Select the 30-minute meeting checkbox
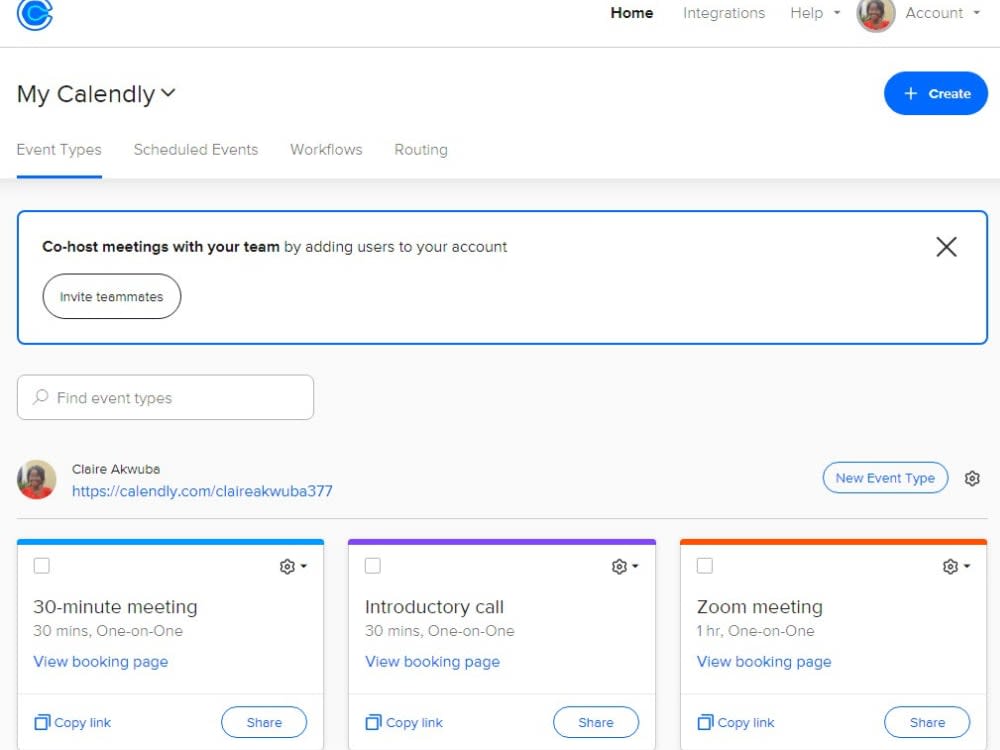Viewport: 1000px width, 750px height. click(x=41, y=566)
